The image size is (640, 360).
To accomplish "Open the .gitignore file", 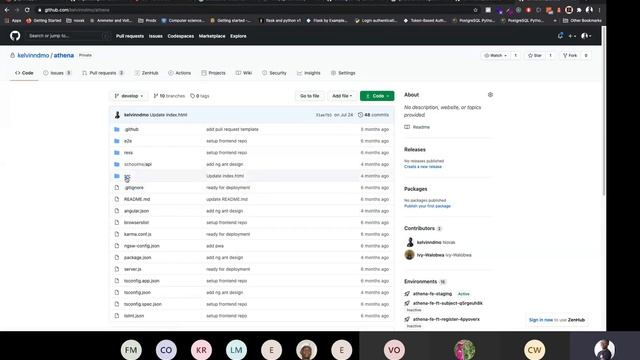I will click(x=134, y=187).
